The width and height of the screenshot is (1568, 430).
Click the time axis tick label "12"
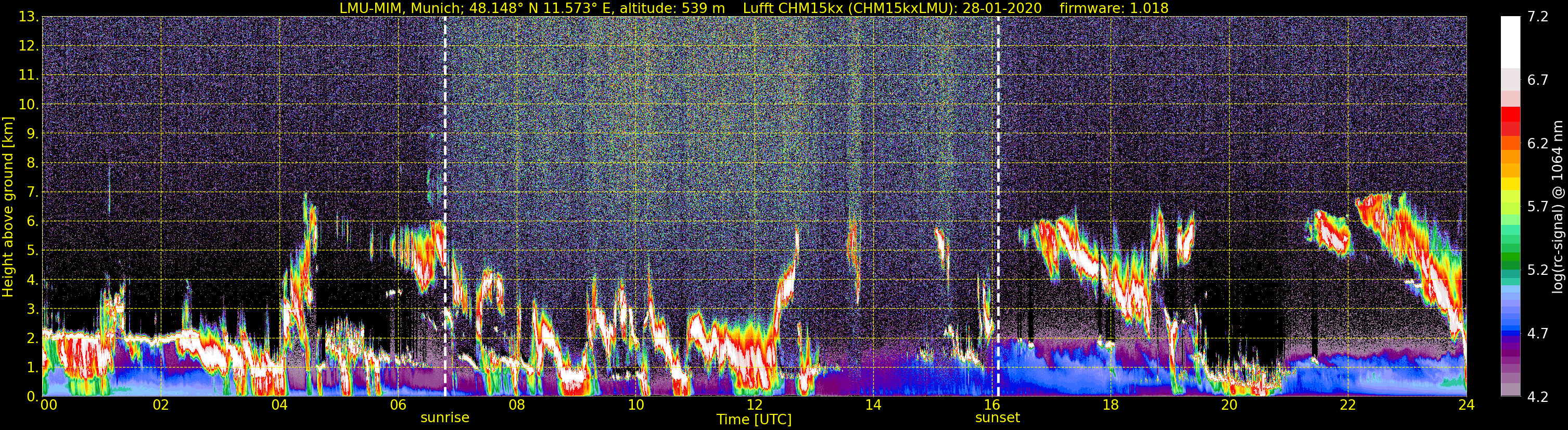click(754, 406)
